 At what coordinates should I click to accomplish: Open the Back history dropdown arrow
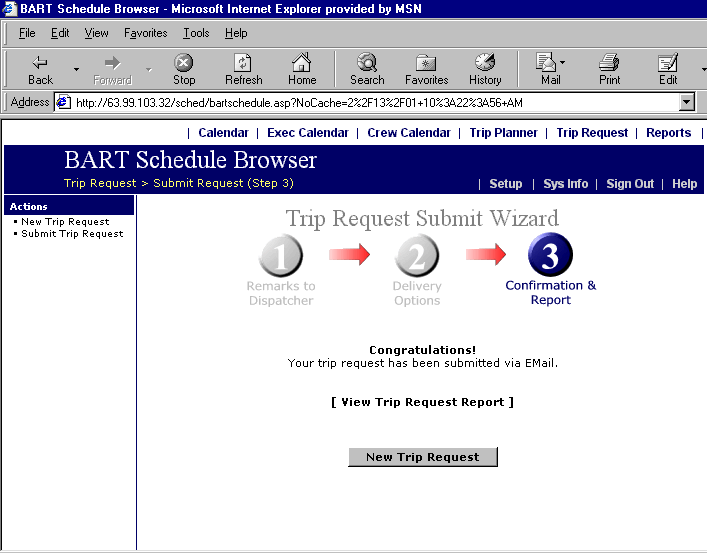pyautogui.click(x=76, y=69)
